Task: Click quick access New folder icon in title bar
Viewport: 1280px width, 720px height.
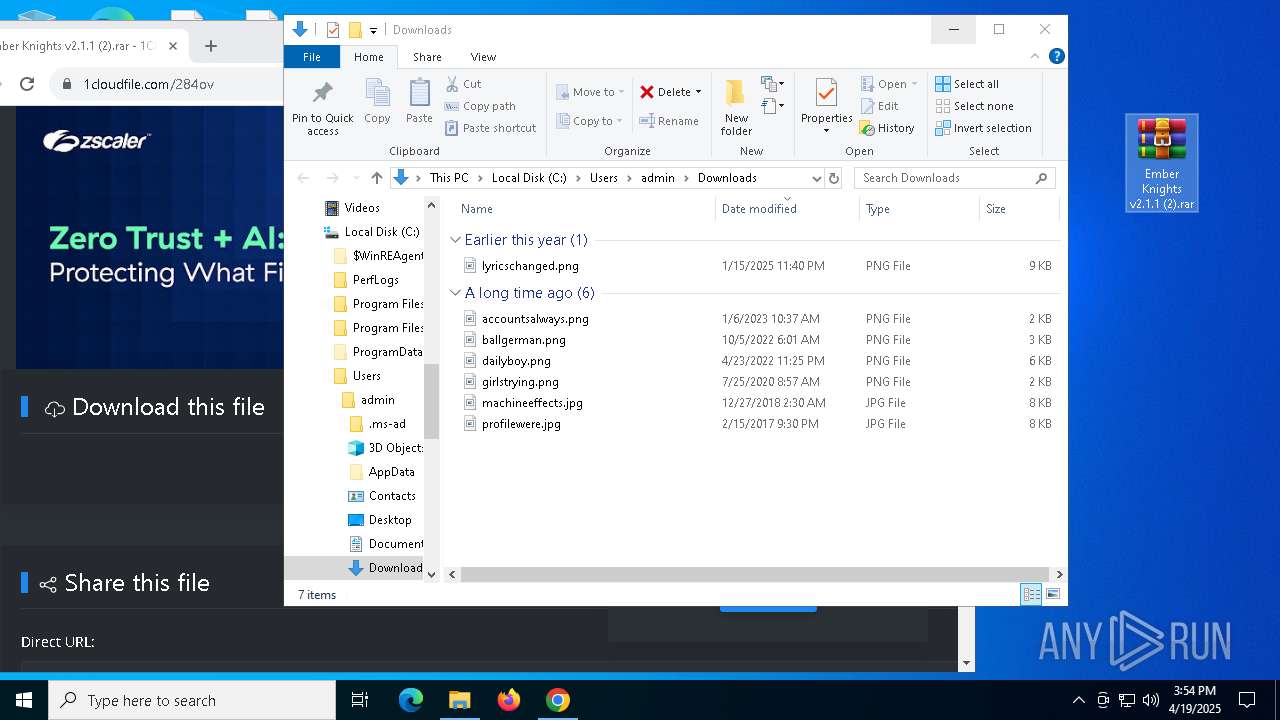Action: 354,30
